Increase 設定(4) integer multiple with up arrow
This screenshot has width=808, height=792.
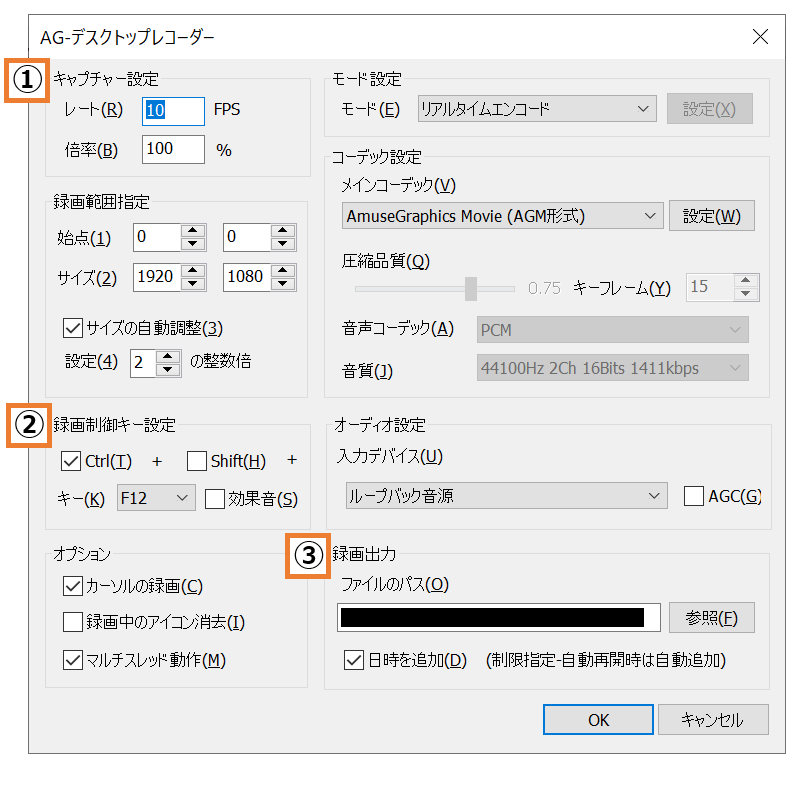167,356
